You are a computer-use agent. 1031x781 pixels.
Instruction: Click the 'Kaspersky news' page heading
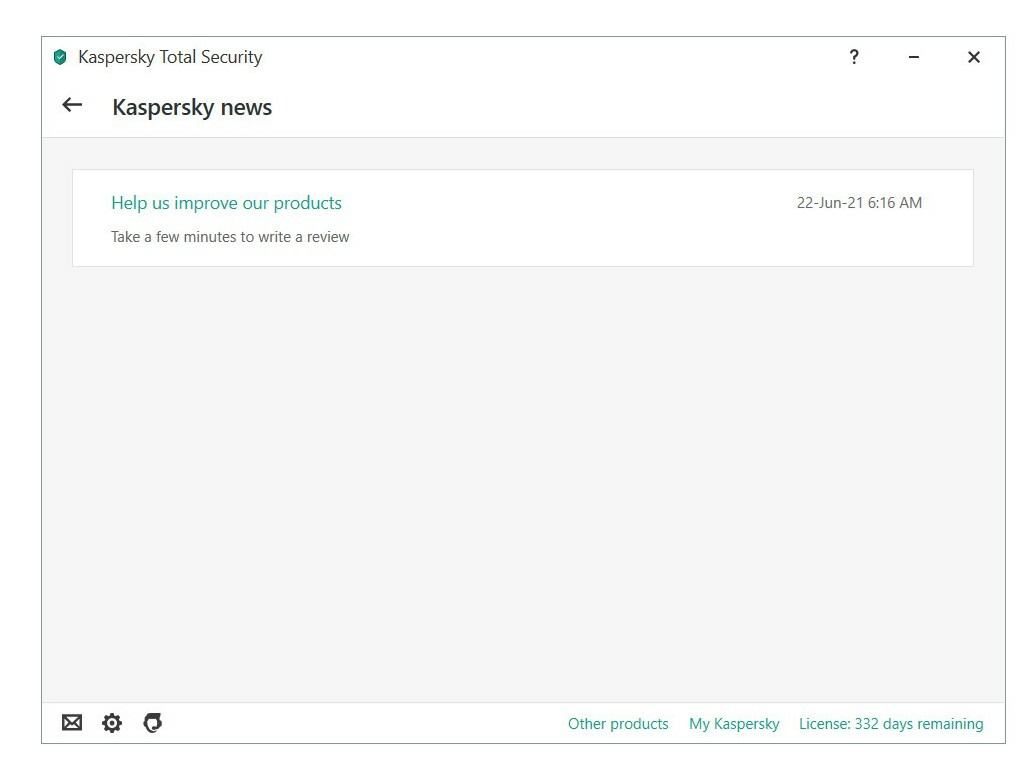192,107
